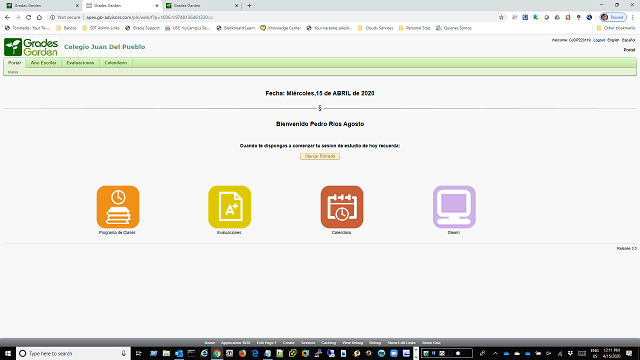Click the Type here to search box
The width and height of the screenshot is (640, 360).
(x=73, y=353)
